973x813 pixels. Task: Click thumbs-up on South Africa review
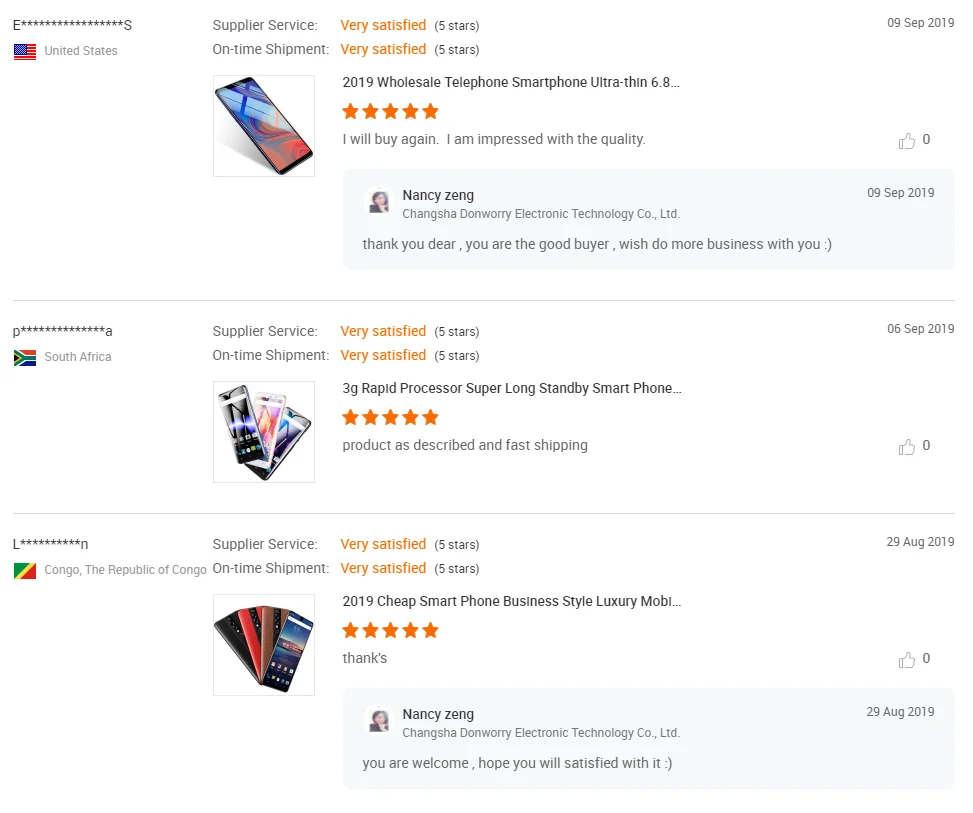coord(907,447)
